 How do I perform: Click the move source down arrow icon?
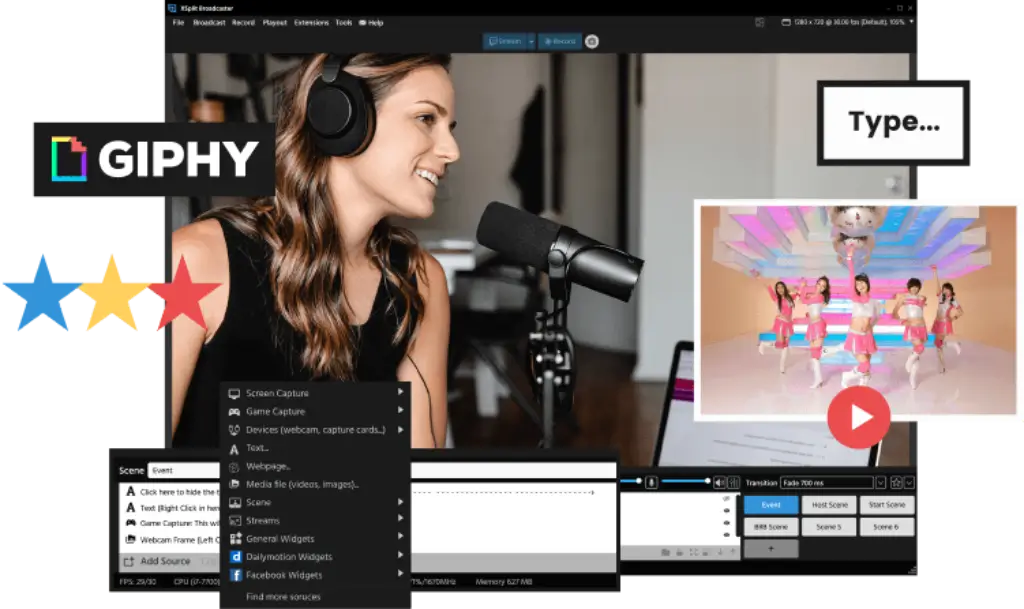pyautogui.click(x=720, y=552)
